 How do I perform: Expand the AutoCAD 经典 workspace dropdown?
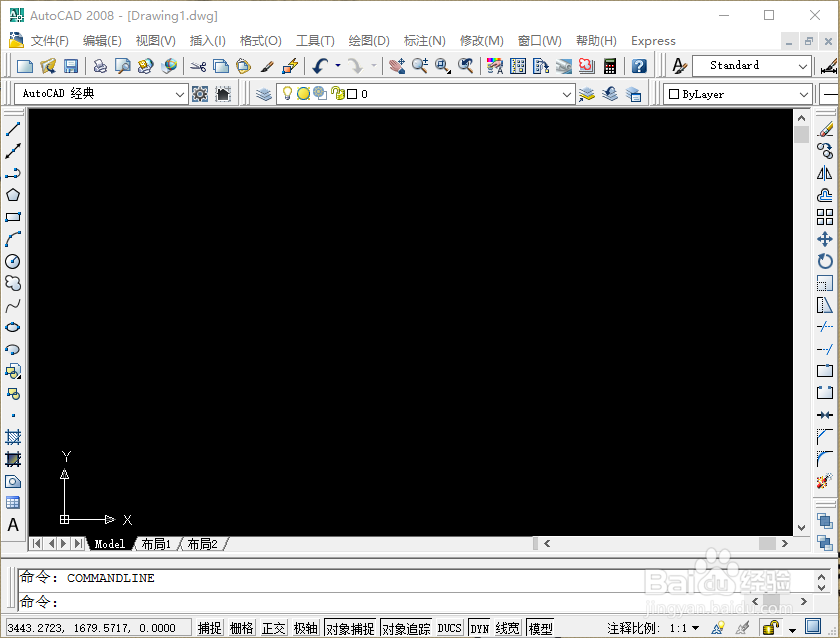pos(179,94)
